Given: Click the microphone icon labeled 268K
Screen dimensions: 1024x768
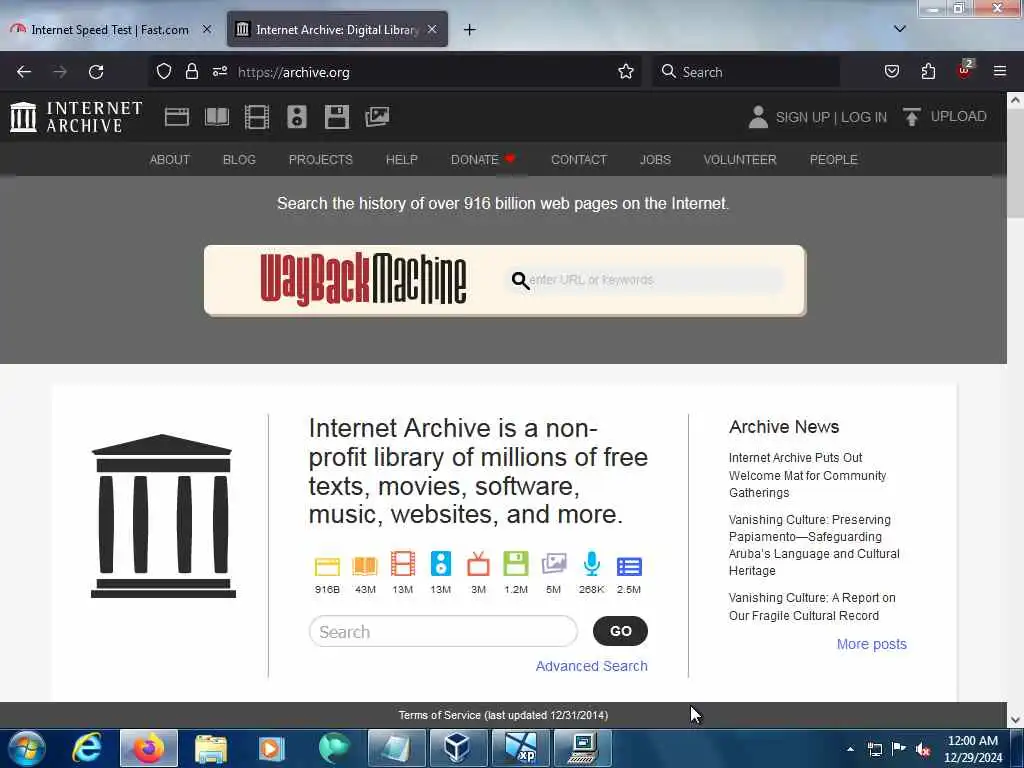Looking at the screenshot, I should click(x=592, y=564).
